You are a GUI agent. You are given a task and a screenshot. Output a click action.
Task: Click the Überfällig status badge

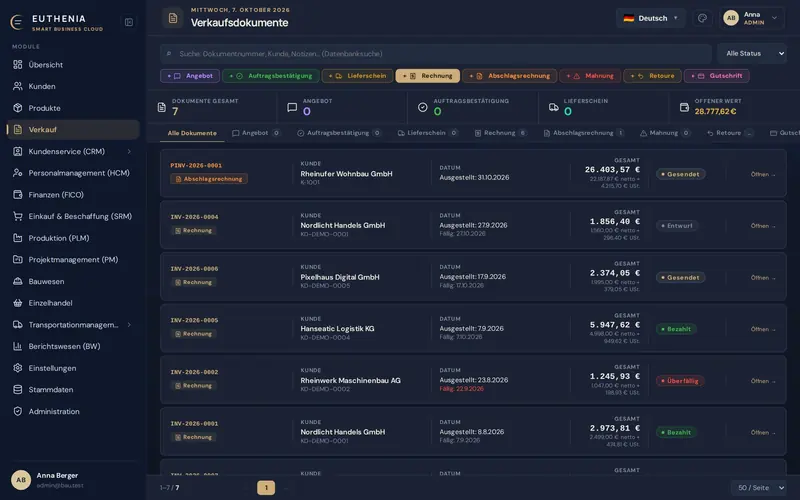(x=680, y=381)
